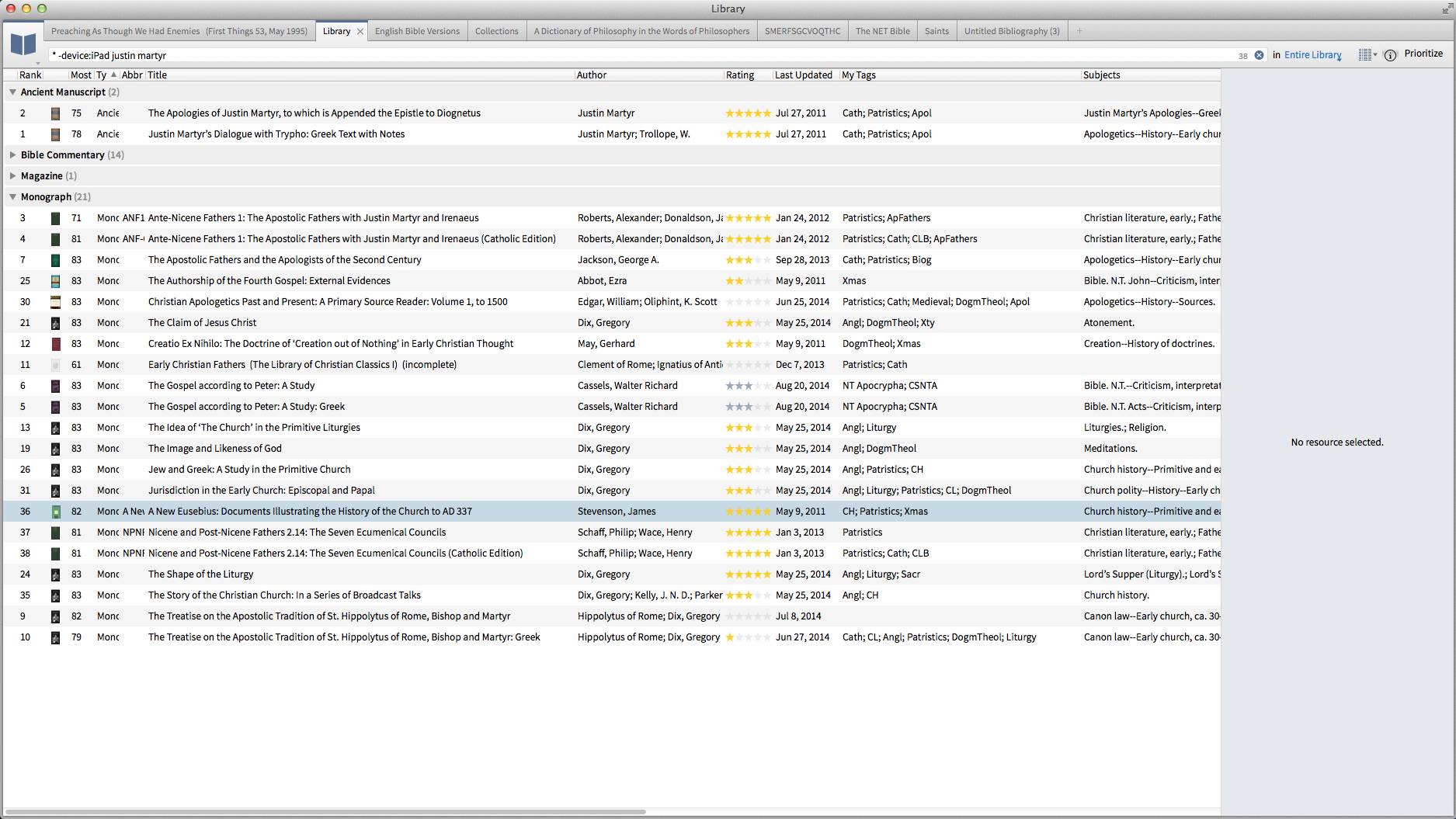Click cover icon for Early Christian Fathers
Image resolution: width=1456 pixels, height=819 pixels.
55,365
